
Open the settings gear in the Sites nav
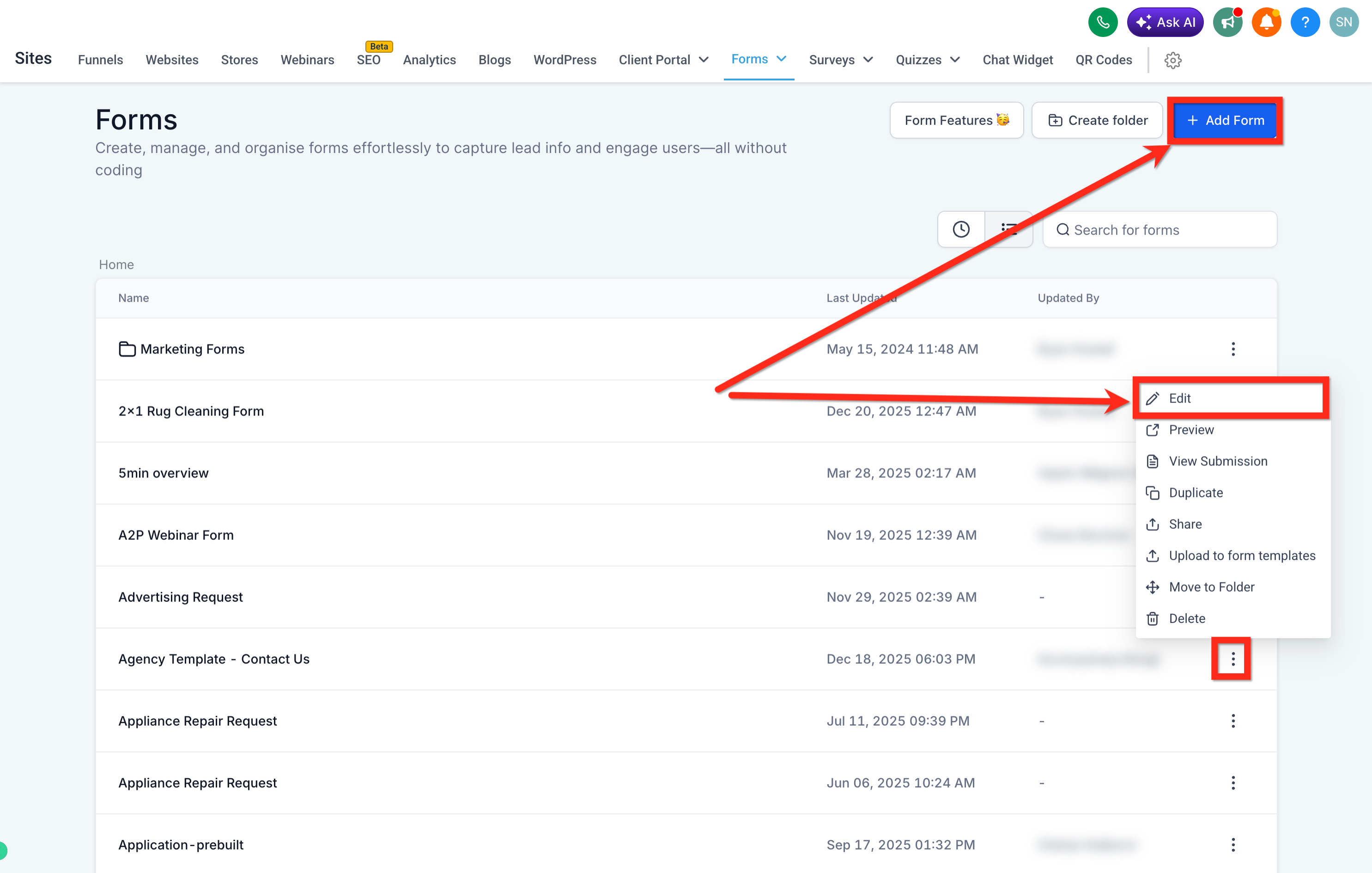[x=1172, y=60]
